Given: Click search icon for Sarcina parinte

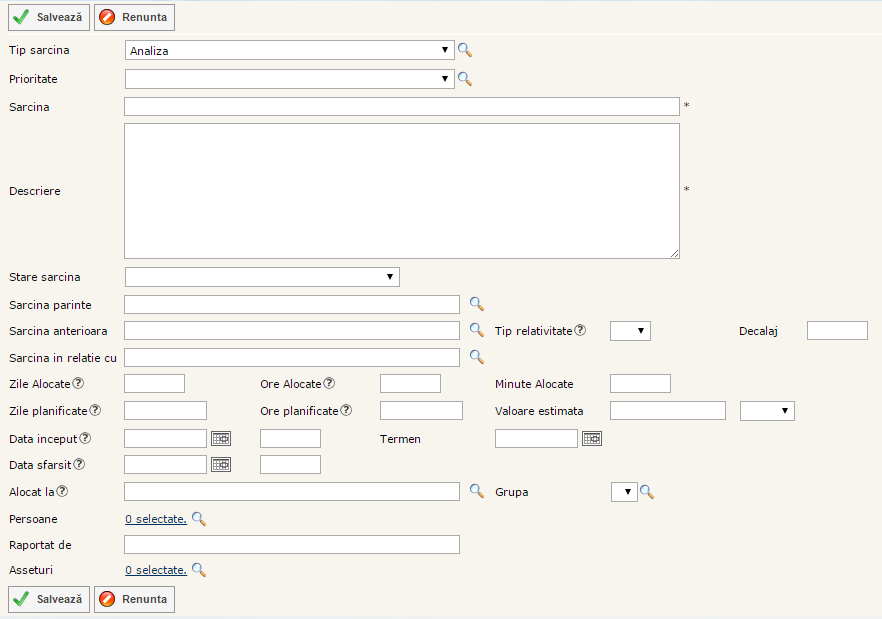Looking at the screenshot, I should [477, 304].
